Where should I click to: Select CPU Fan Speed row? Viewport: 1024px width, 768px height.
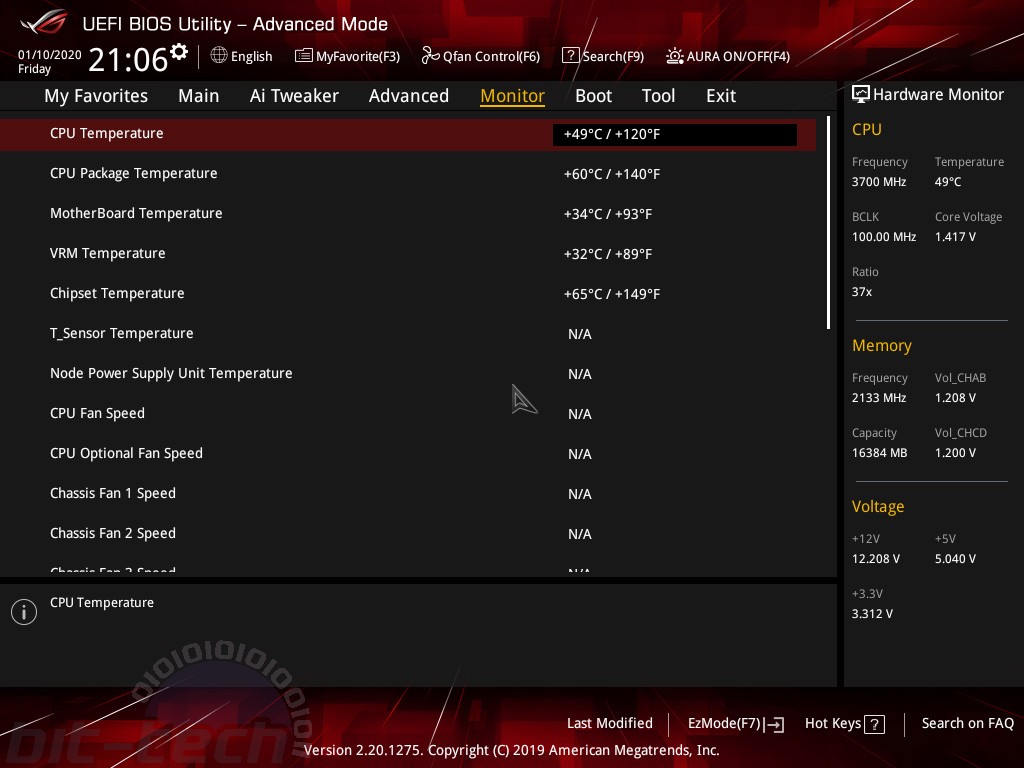(408, 413)
